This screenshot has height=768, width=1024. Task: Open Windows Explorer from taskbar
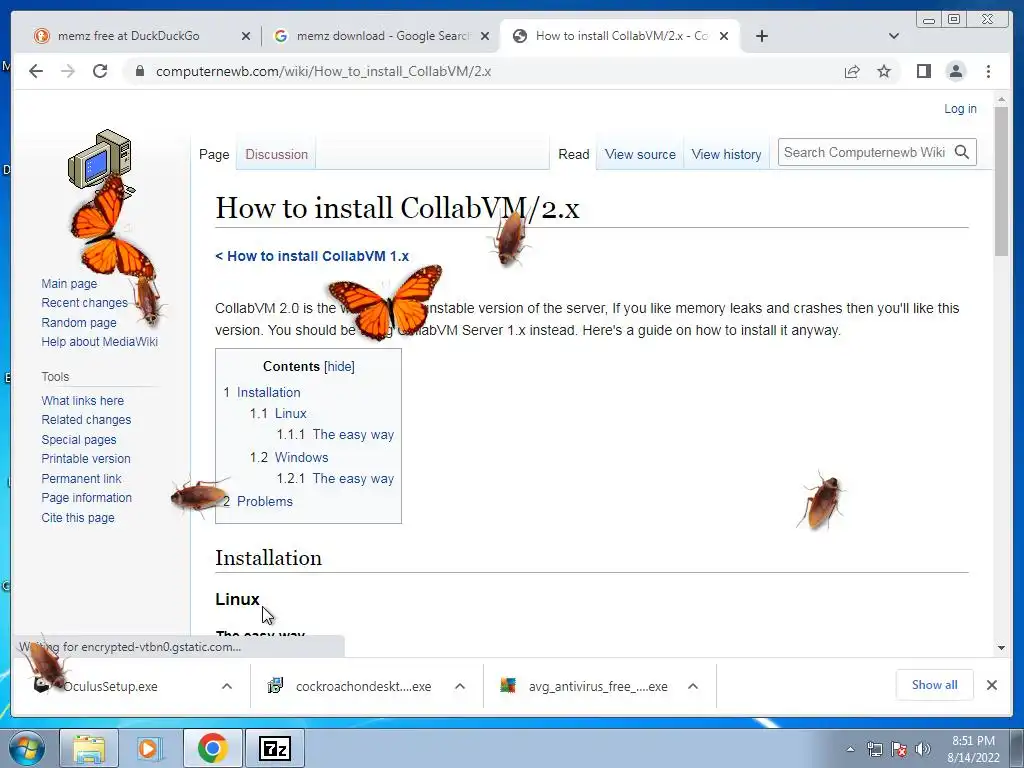click(x=89, y=748)
